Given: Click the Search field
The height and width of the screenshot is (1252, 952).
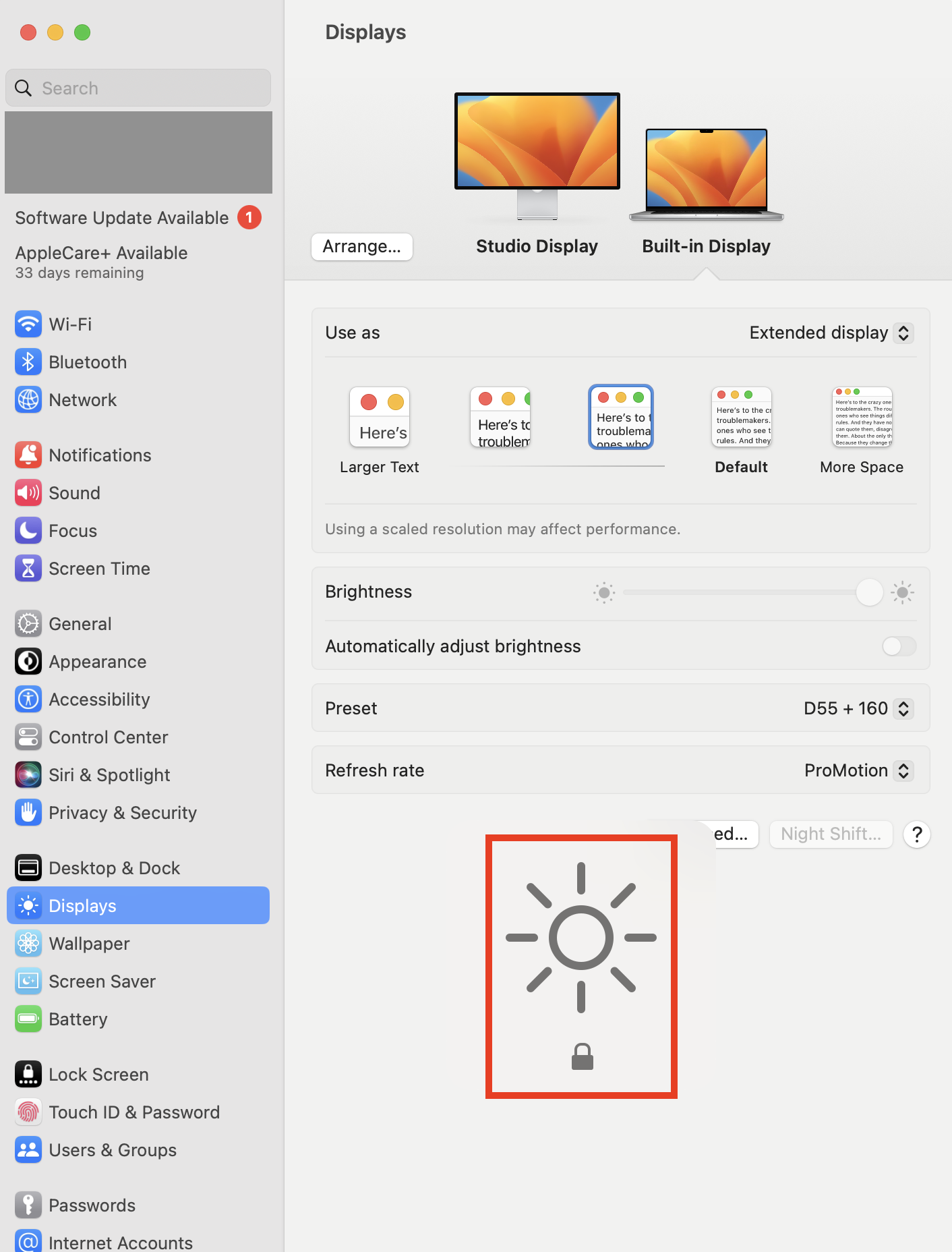Looking at the screenshot, I should point(138,88).
